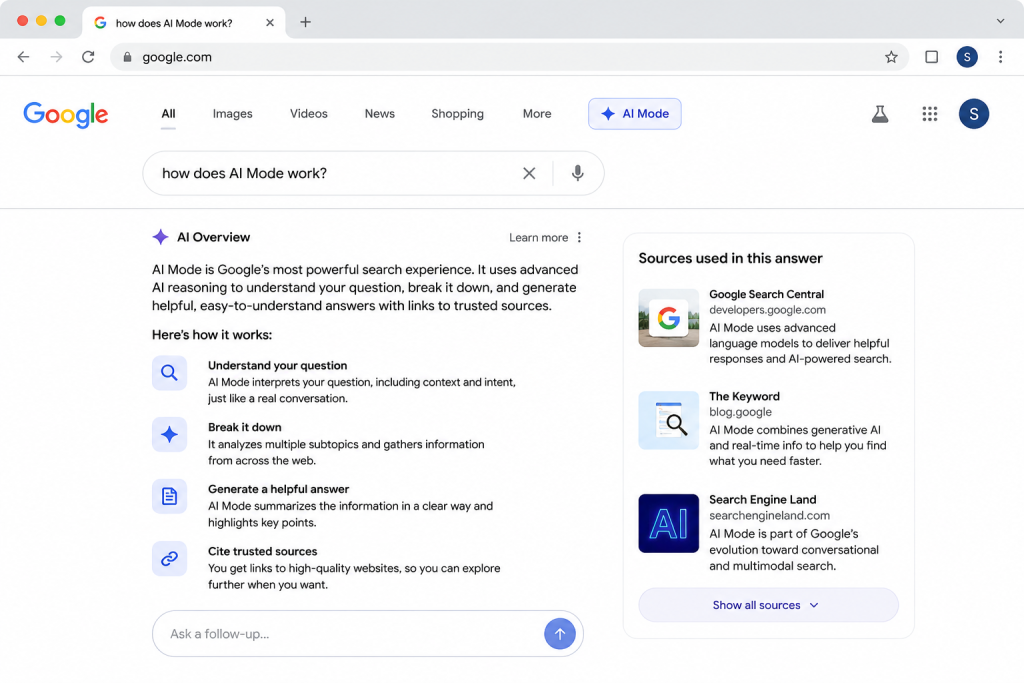
Task: Click the 'Break it down' heading
Action: tap(244, 427)
